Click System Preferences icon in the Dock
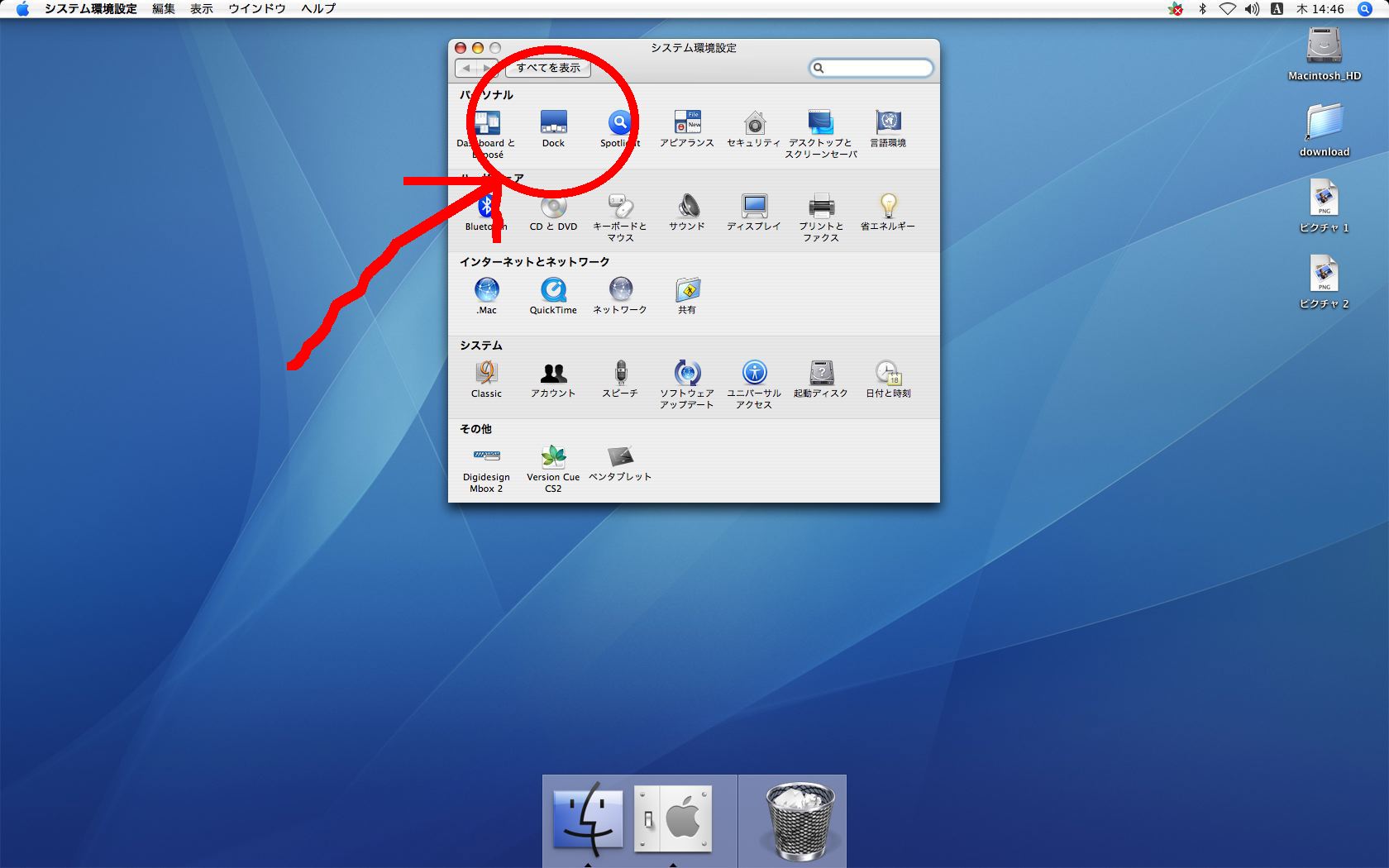 tap(673, 818)
